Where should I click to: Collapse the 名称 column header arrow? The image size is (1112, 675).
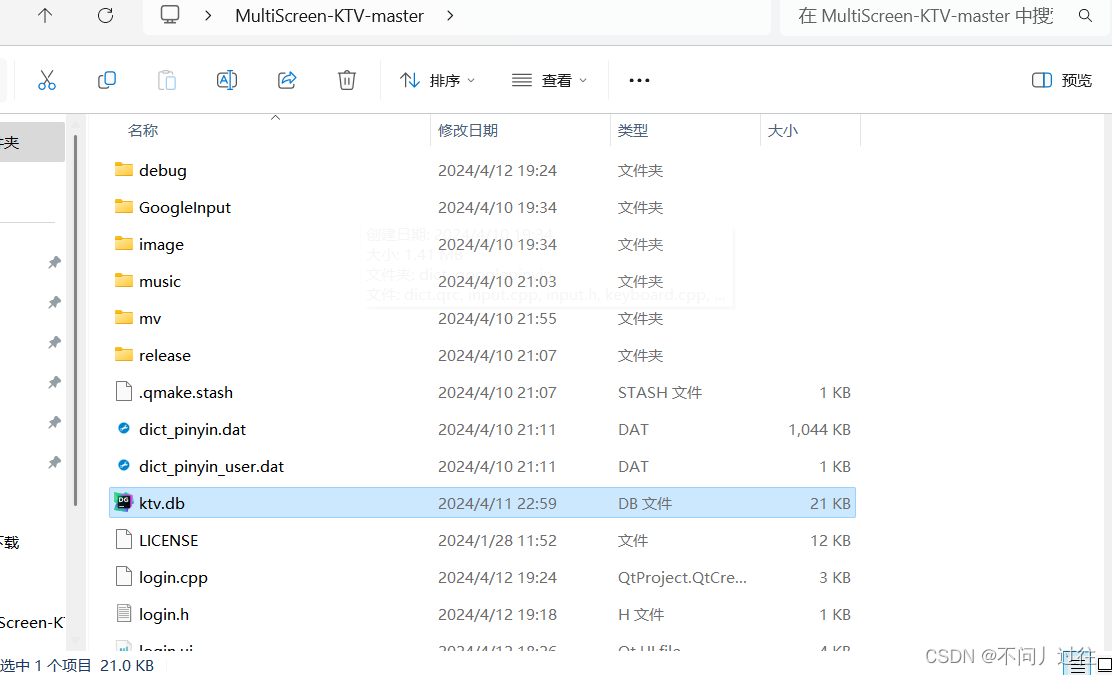275,117
